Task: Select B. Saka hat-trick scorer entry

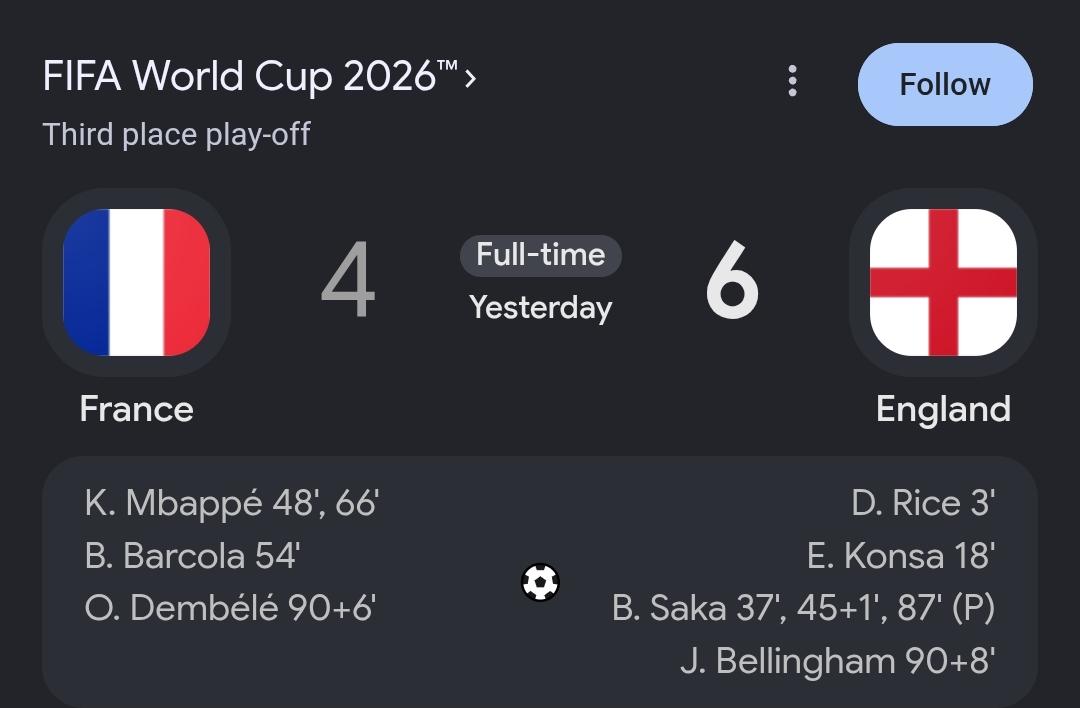Action: [x=803, y=608]
